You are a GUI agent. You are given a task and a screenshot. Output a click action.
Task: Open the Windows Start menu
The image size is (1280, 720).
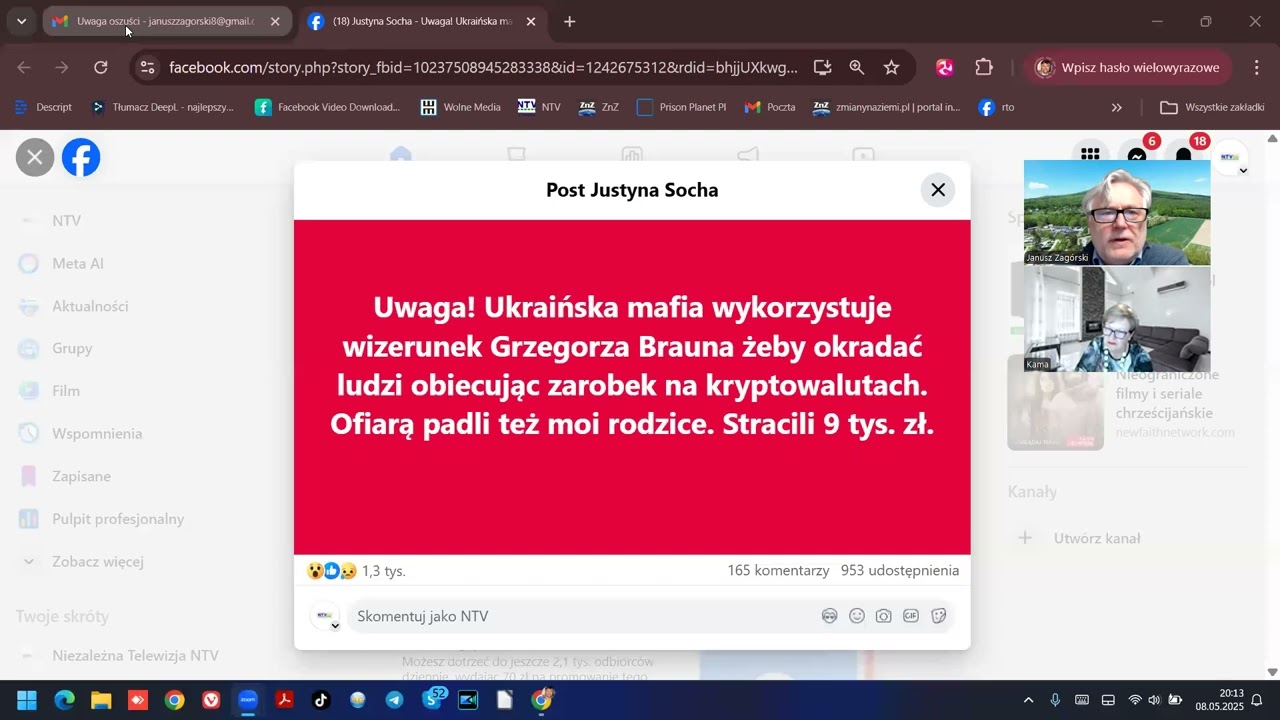point(27,700)
